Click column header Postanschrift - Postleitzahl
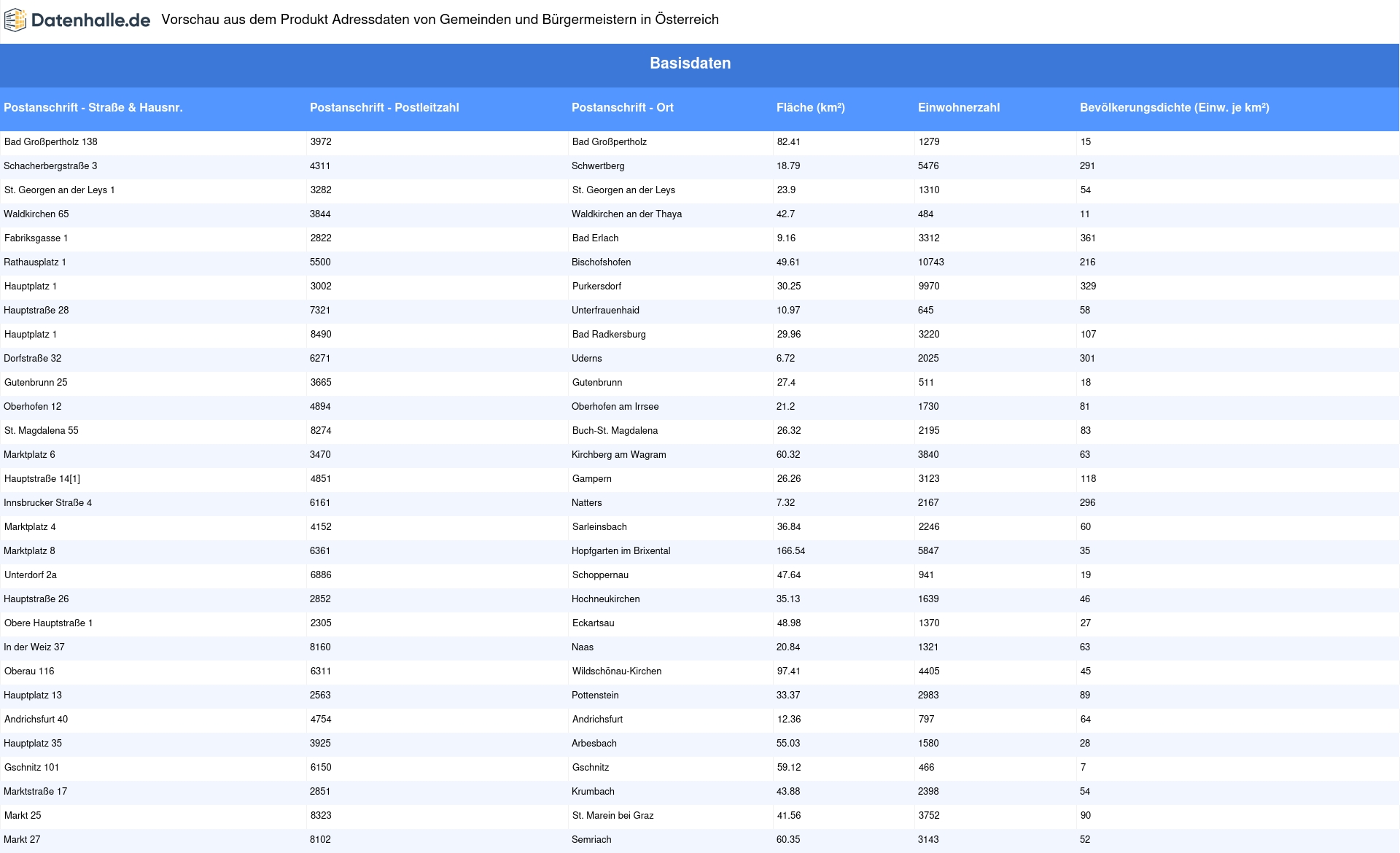 pyautogui.click(x=384, y=108)
